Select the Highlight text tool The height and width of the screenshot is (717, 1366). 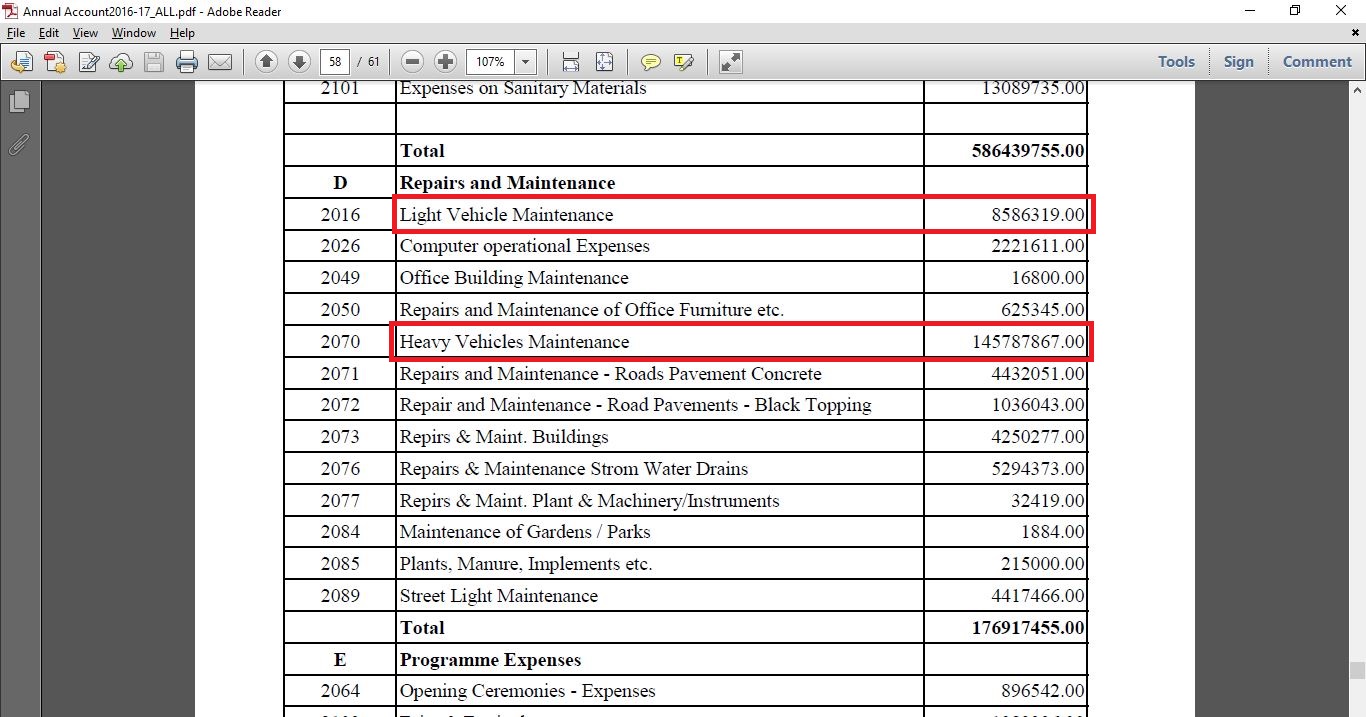coord(684,62)
